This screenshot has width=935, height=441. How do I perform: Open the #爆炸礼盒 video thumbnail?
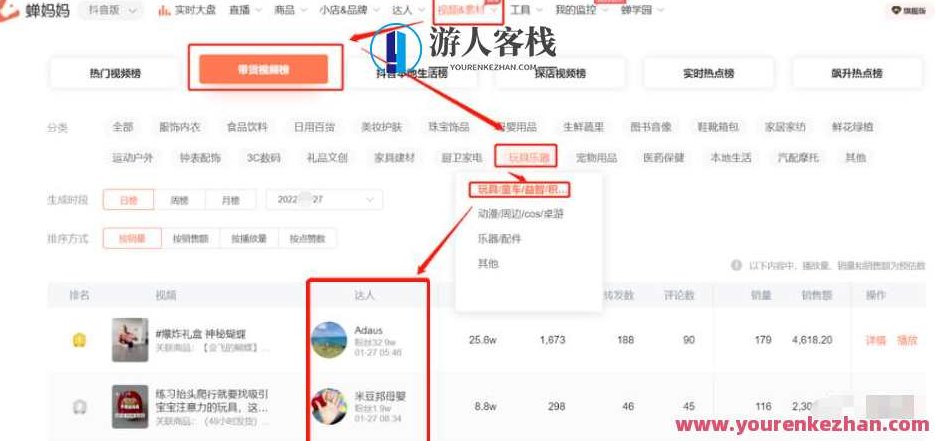point(130,340)
